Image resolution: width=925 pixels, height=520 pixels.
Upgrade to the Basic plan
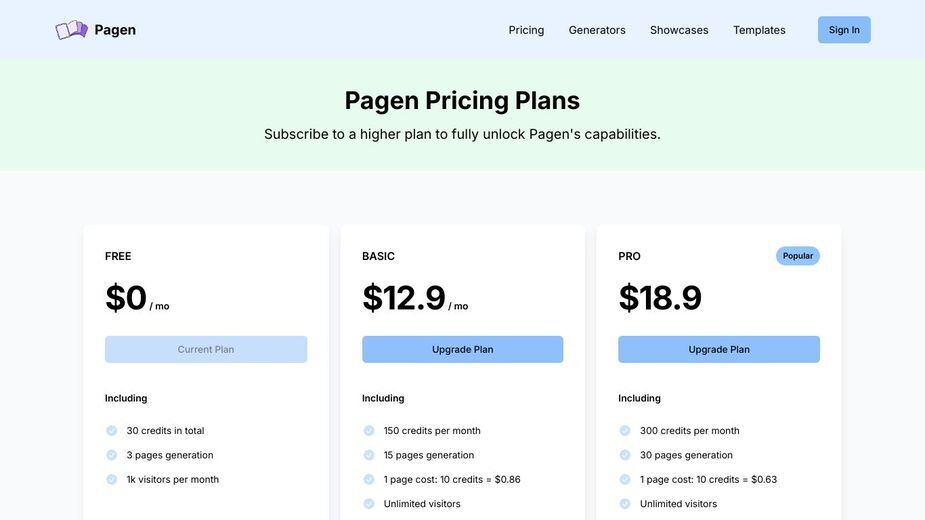[x=462, y=349]
